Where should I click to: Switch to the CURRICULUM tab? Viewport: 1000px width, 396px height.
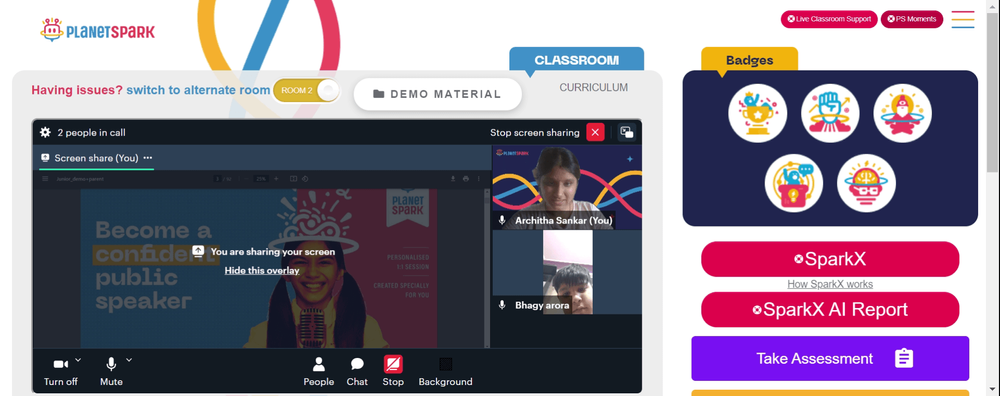pyautogui.click(x=594, y=87)
